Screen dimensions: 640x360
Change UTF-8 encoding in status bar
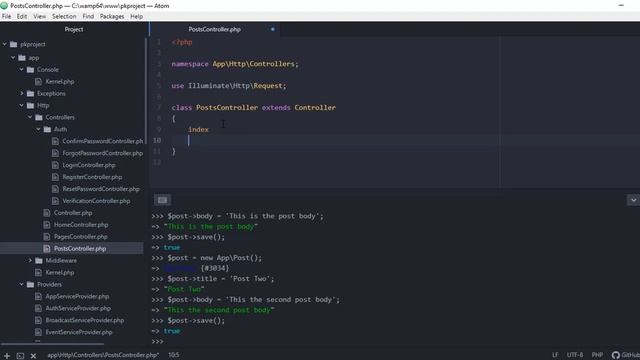click(575, 355)
